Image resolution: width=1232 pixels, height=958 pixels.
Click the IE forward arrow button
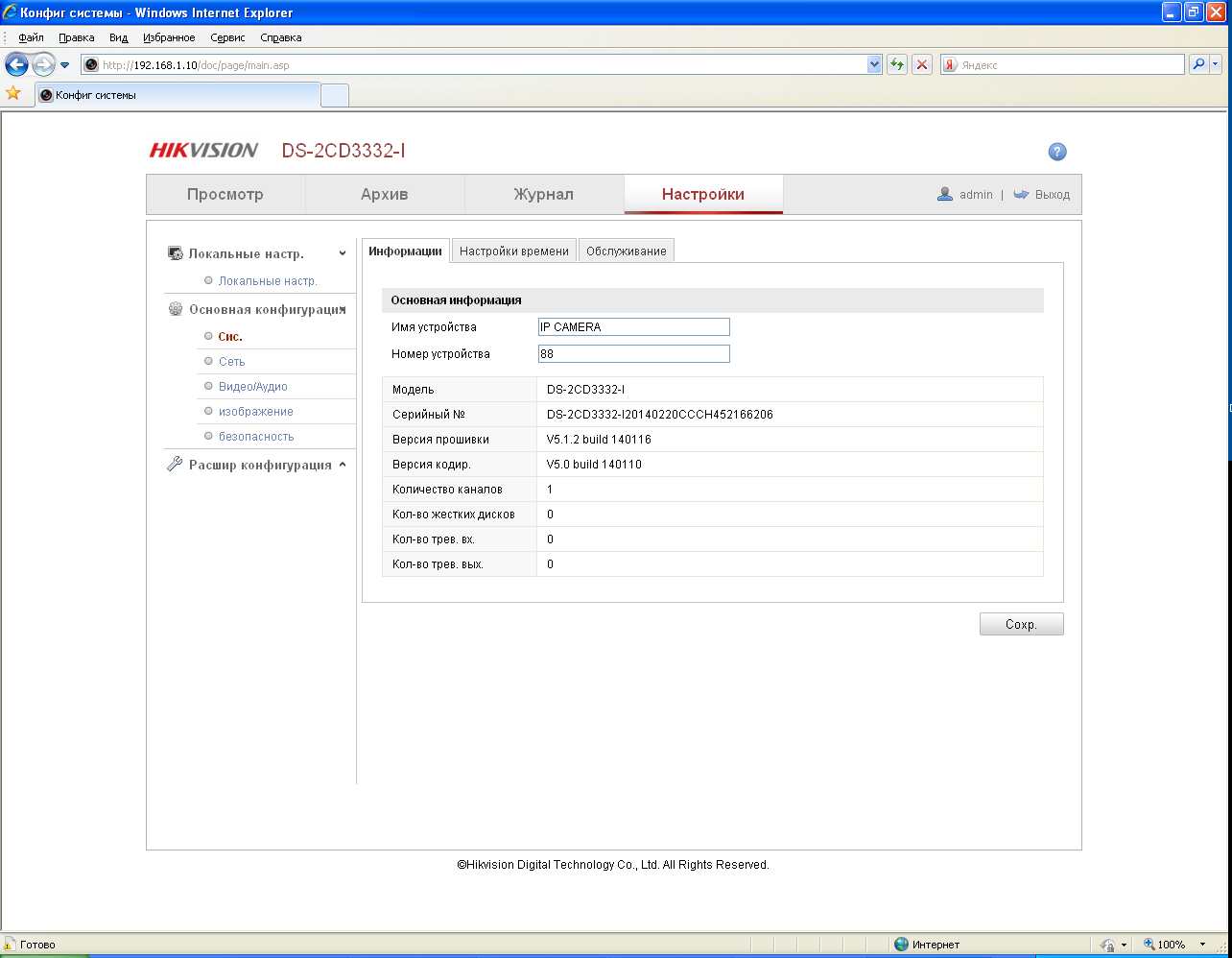pos(43,65)
